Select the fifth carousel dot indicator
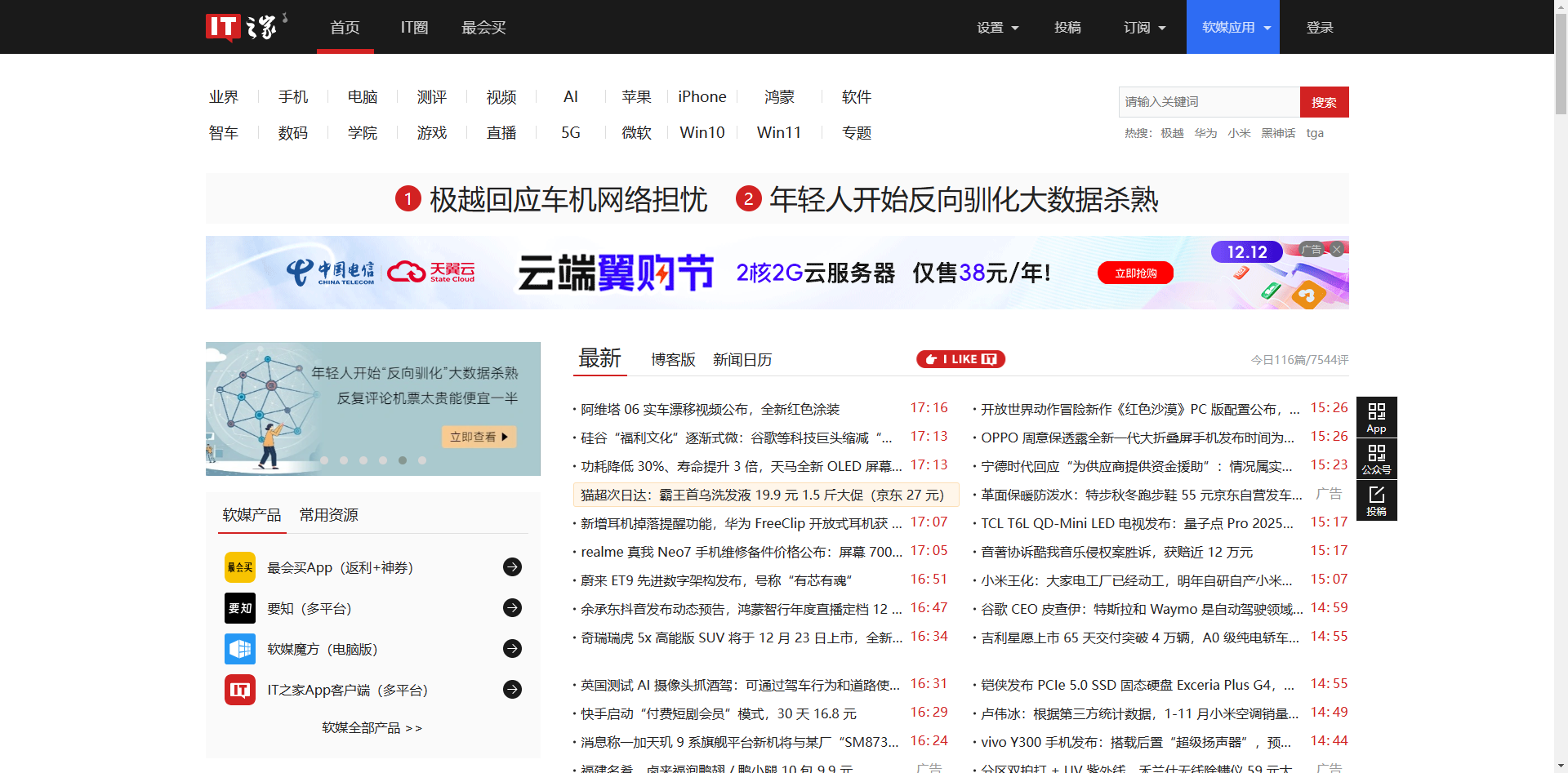The height and width of the screenshot is (773, 1568). pos(403,460)
